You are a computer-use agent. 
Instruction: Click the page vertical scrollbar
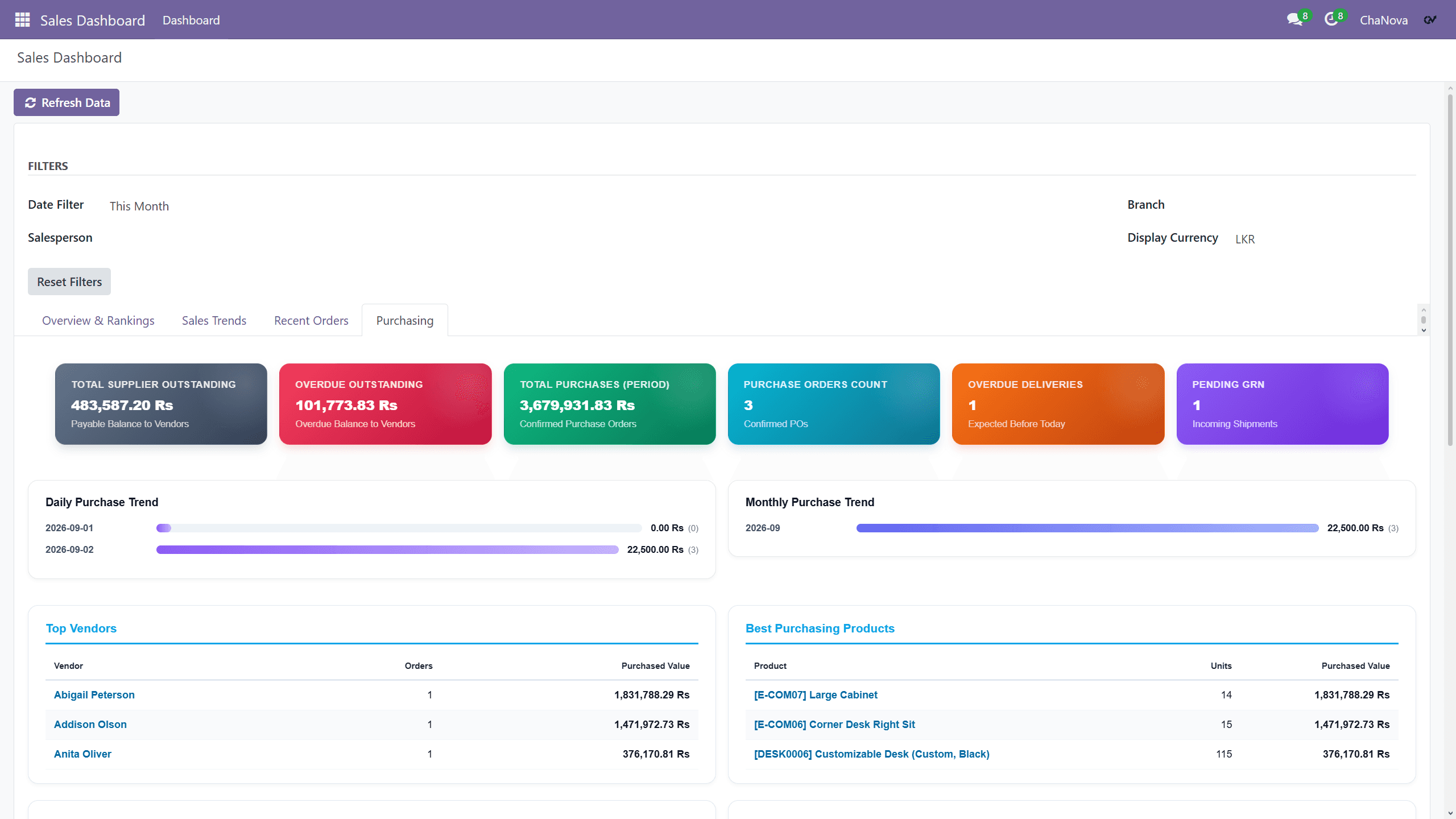[x=1450, y=270]
